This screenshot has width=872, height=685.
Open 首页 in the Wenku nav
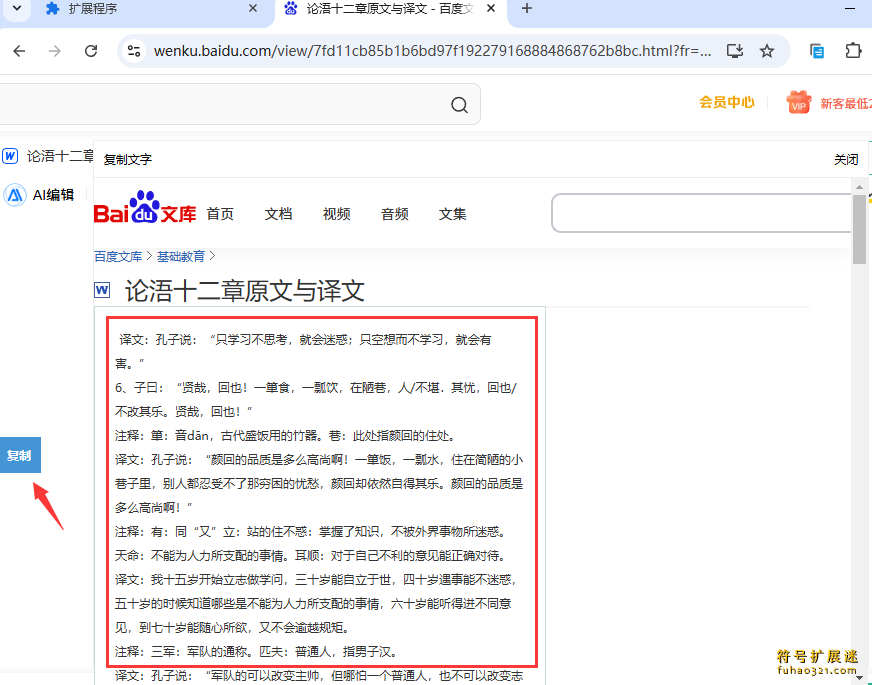[x=220, y=214]
